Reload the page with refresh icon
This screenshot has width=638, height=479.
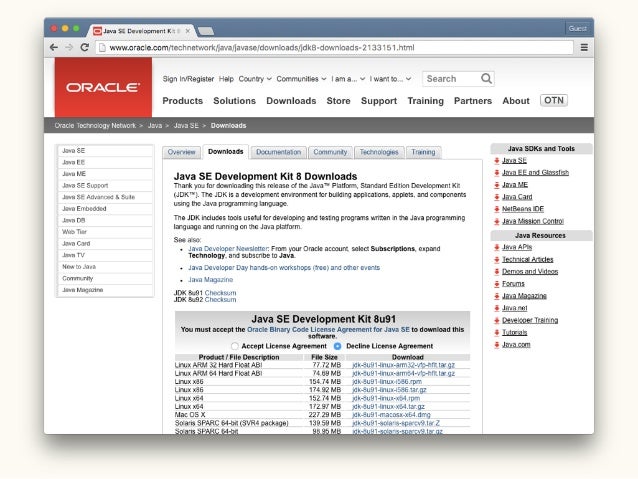[x=84, y=47]
